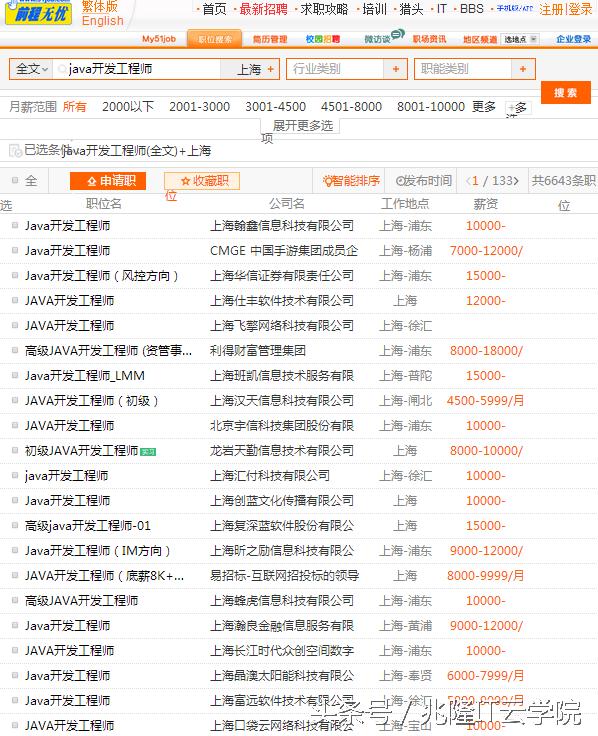The width and height of the screenshot is (598, 736).
Task: Click the plus icon next to 上海 location
Action: 270,69
